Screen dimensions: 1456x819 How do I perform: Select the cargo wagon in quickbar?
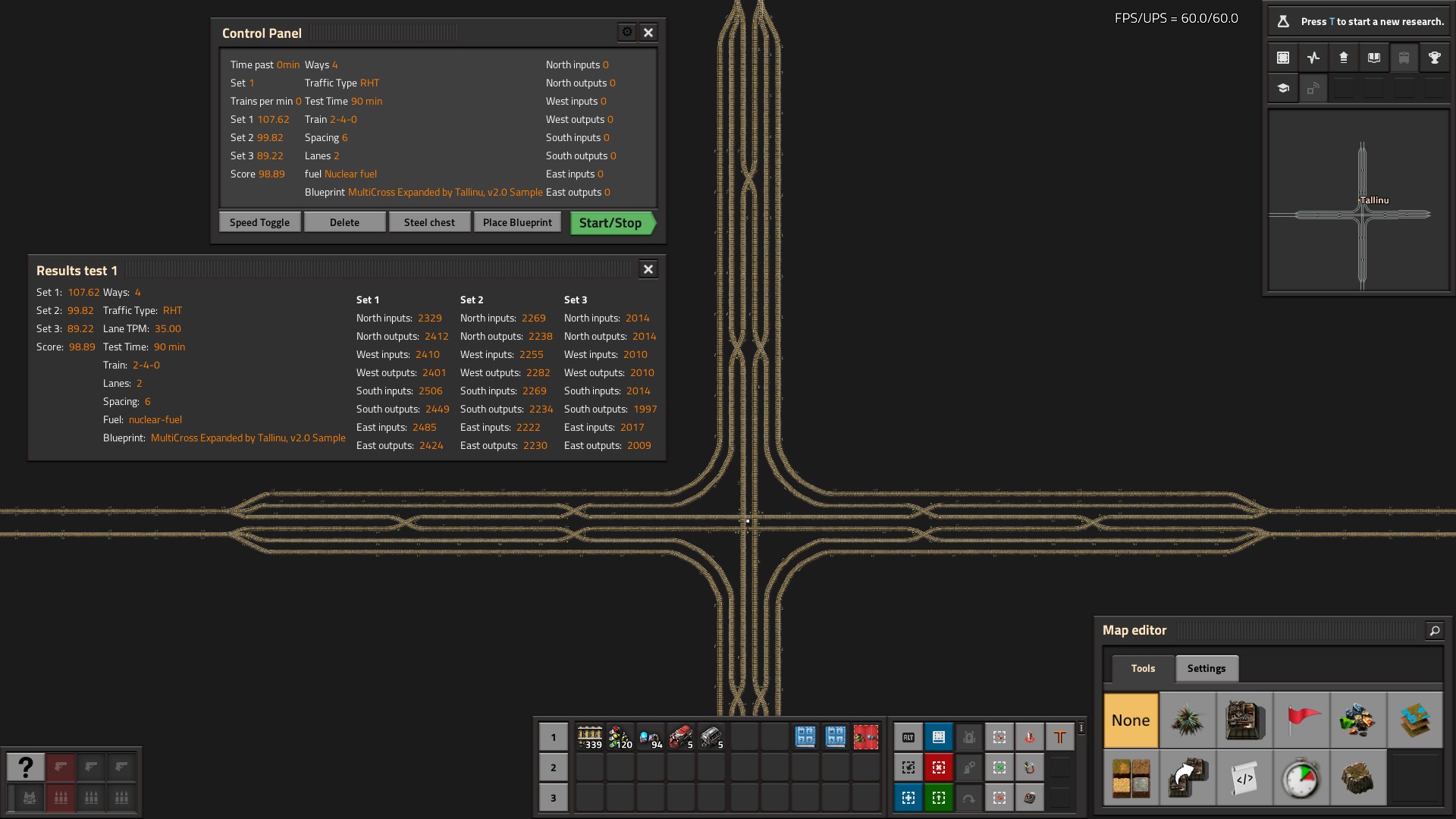click(x=711, y=737)
